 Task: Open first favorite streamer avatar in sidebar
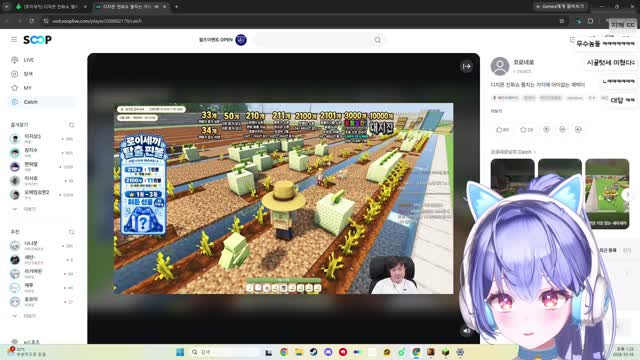(x=15, y=139)
